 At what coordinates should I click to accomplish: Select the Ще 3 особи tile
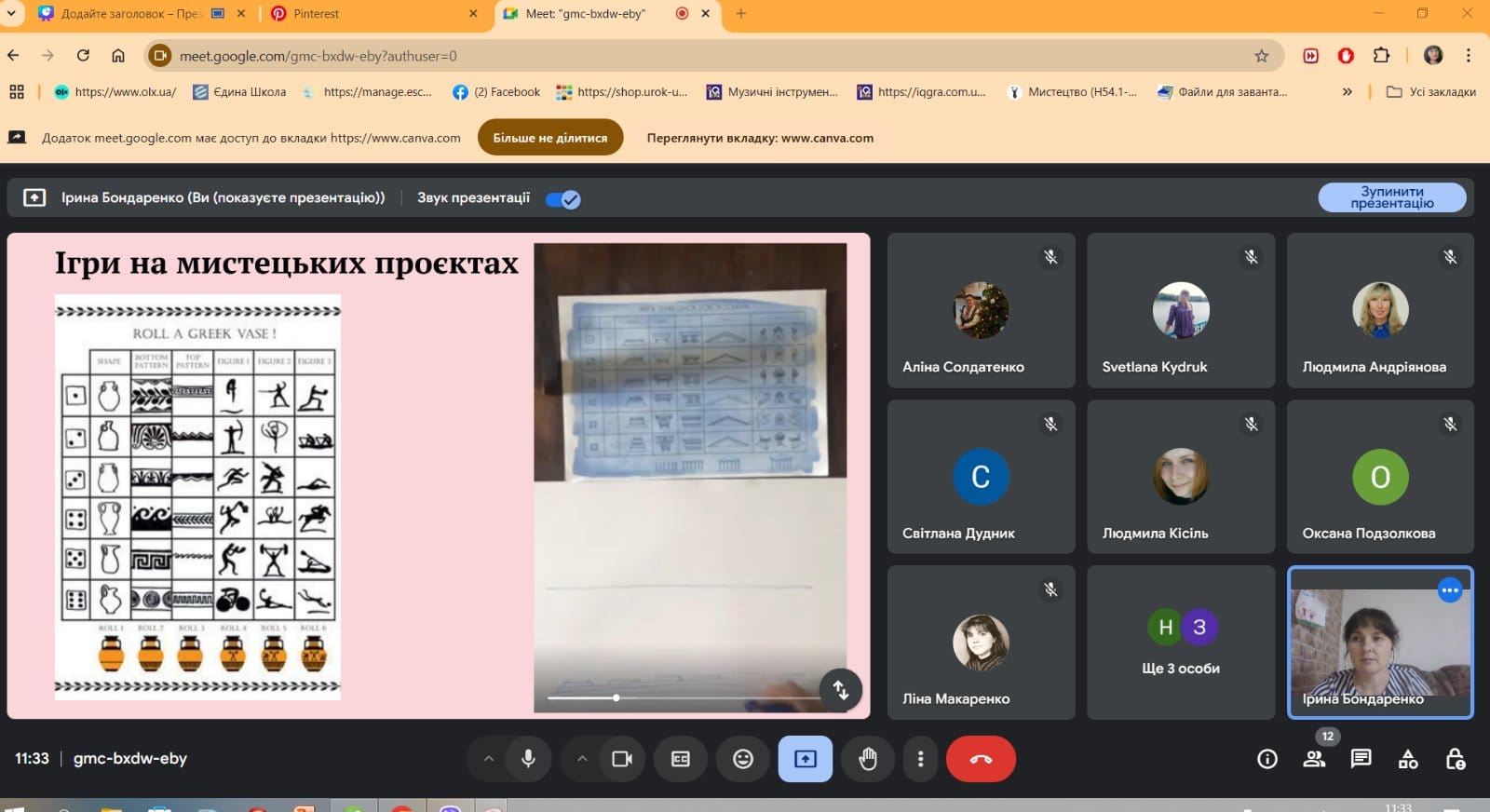tap(1181, 643)
